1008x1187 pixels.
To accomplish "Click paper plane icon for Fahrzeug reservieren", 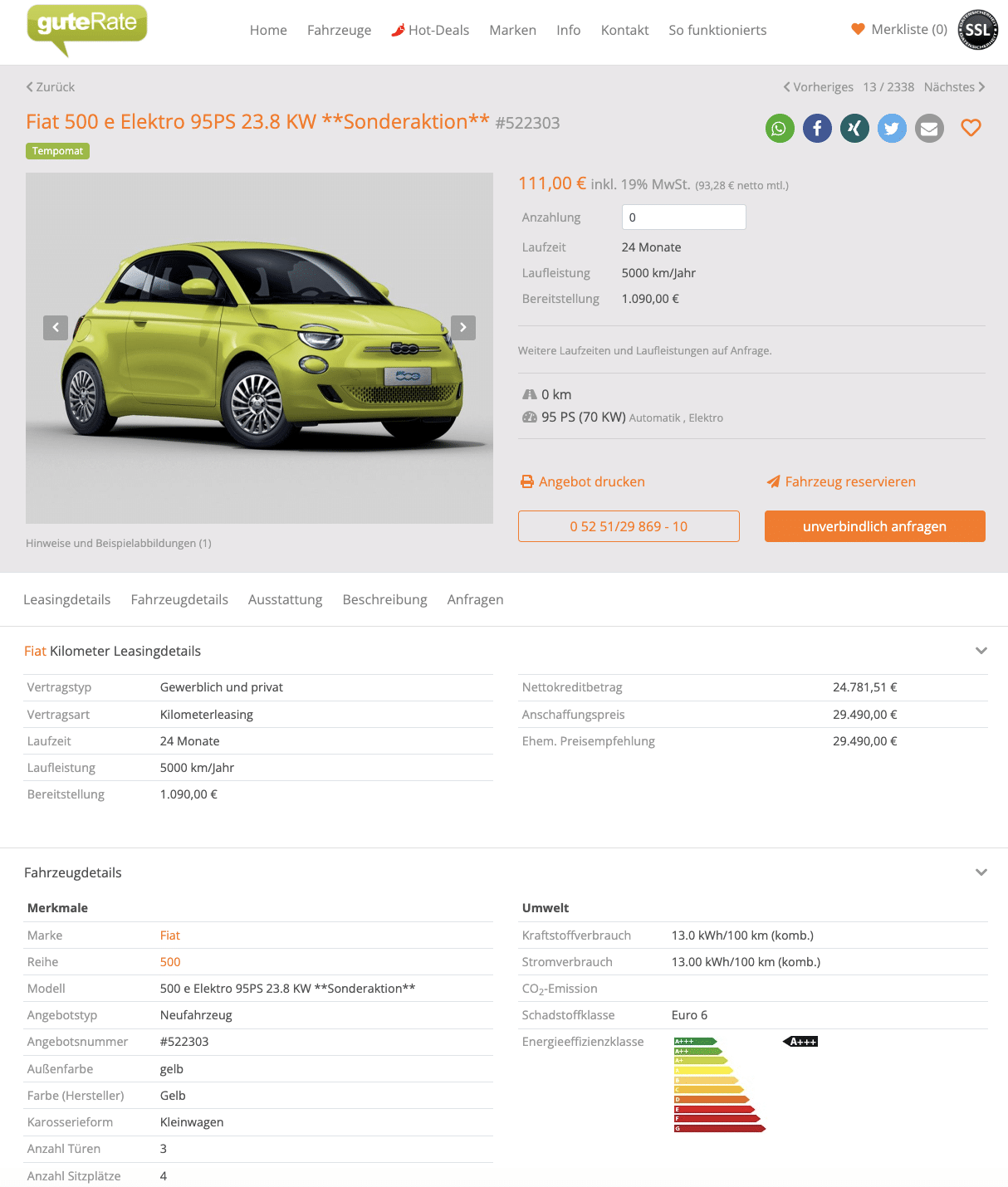I will (773, 481).
